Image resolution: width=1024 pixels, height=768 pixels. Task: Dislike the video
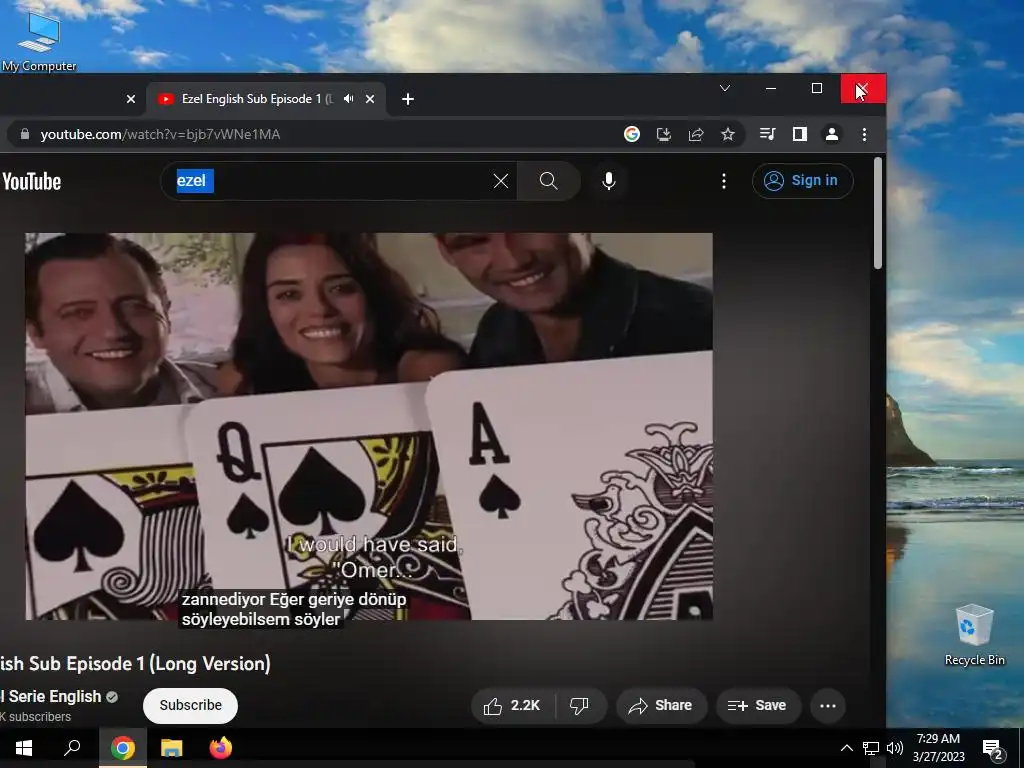(579, 705)
